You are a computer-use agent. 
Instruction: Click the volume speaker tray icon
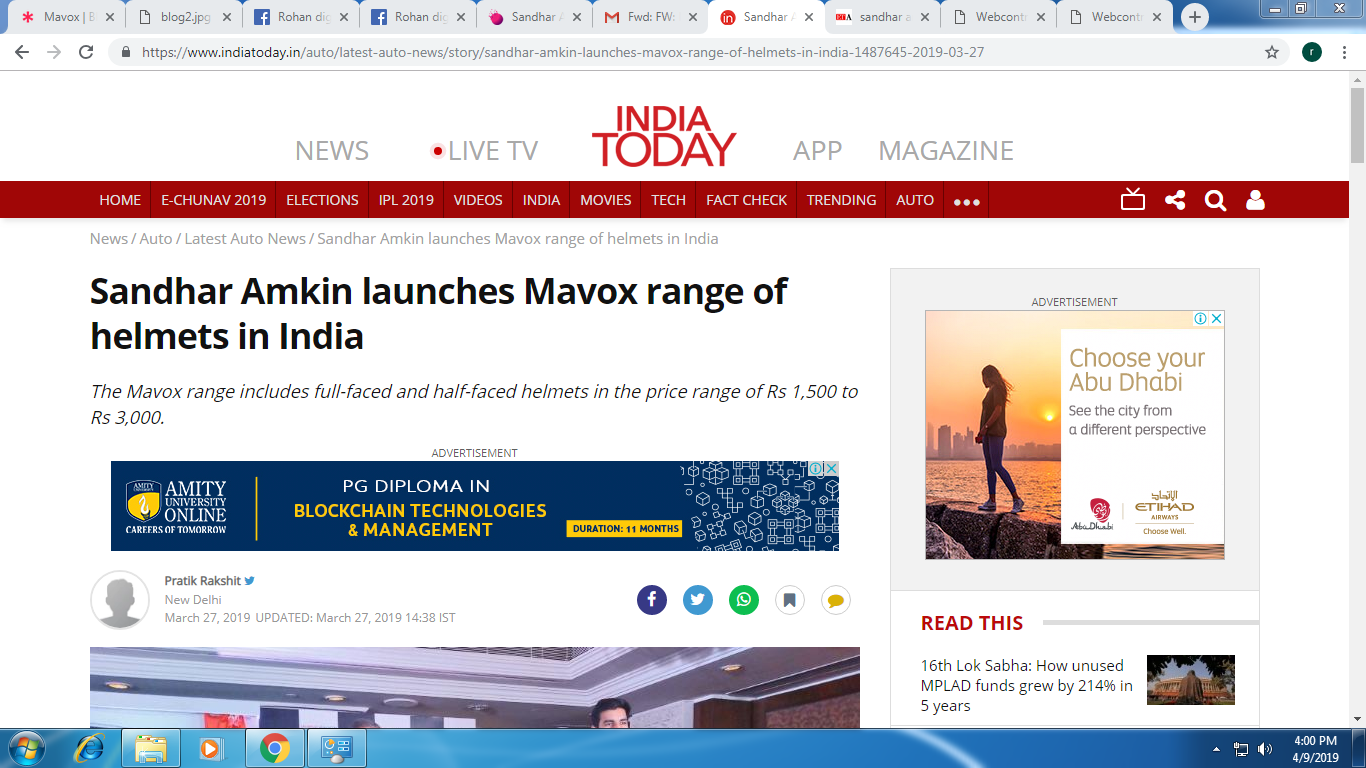[x=1265, y=749]
